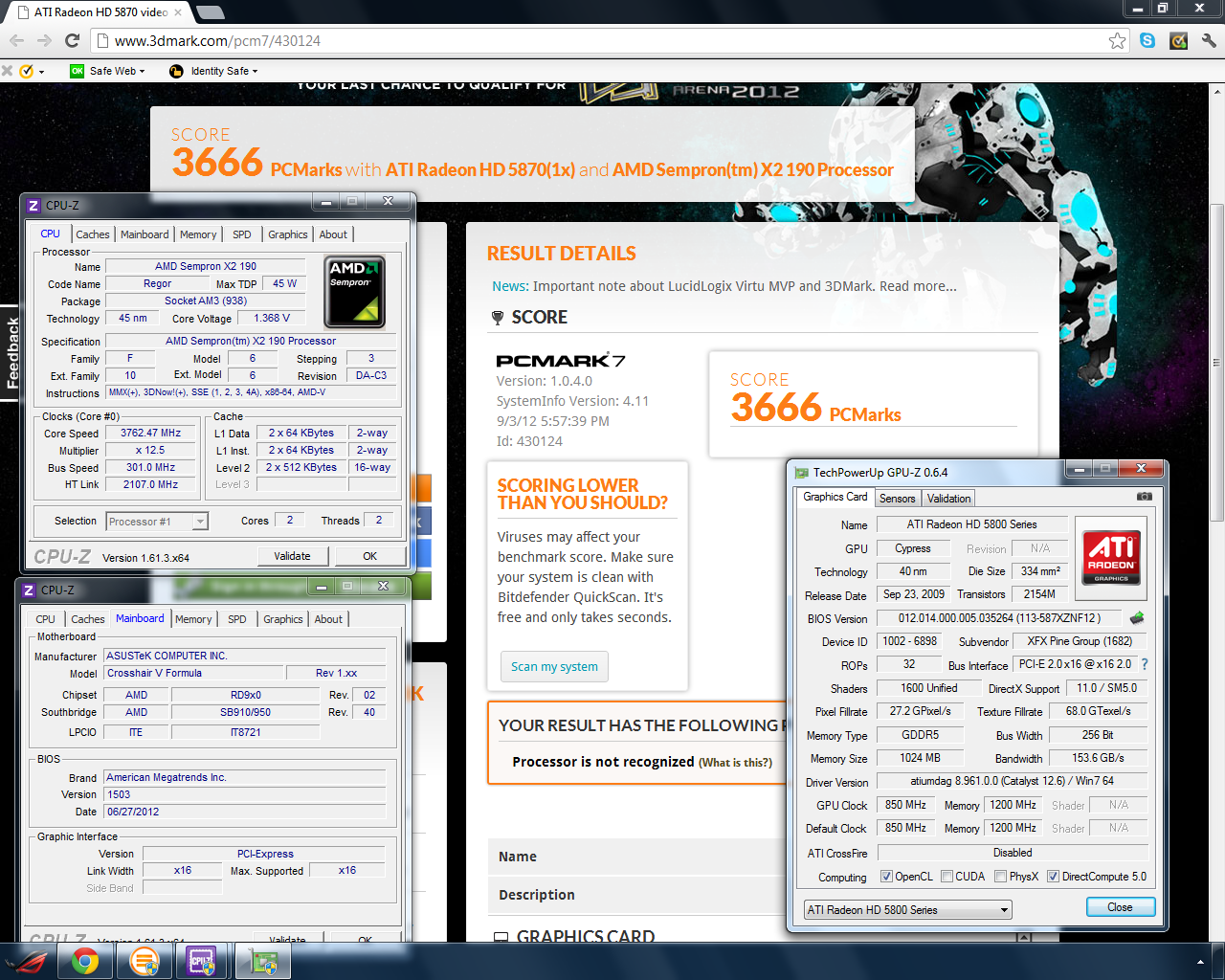Image resolution: width=1225 pixels, height=980 pixels.
Task: Click Chrome's forward arrow
Action: tap(44, 40)
